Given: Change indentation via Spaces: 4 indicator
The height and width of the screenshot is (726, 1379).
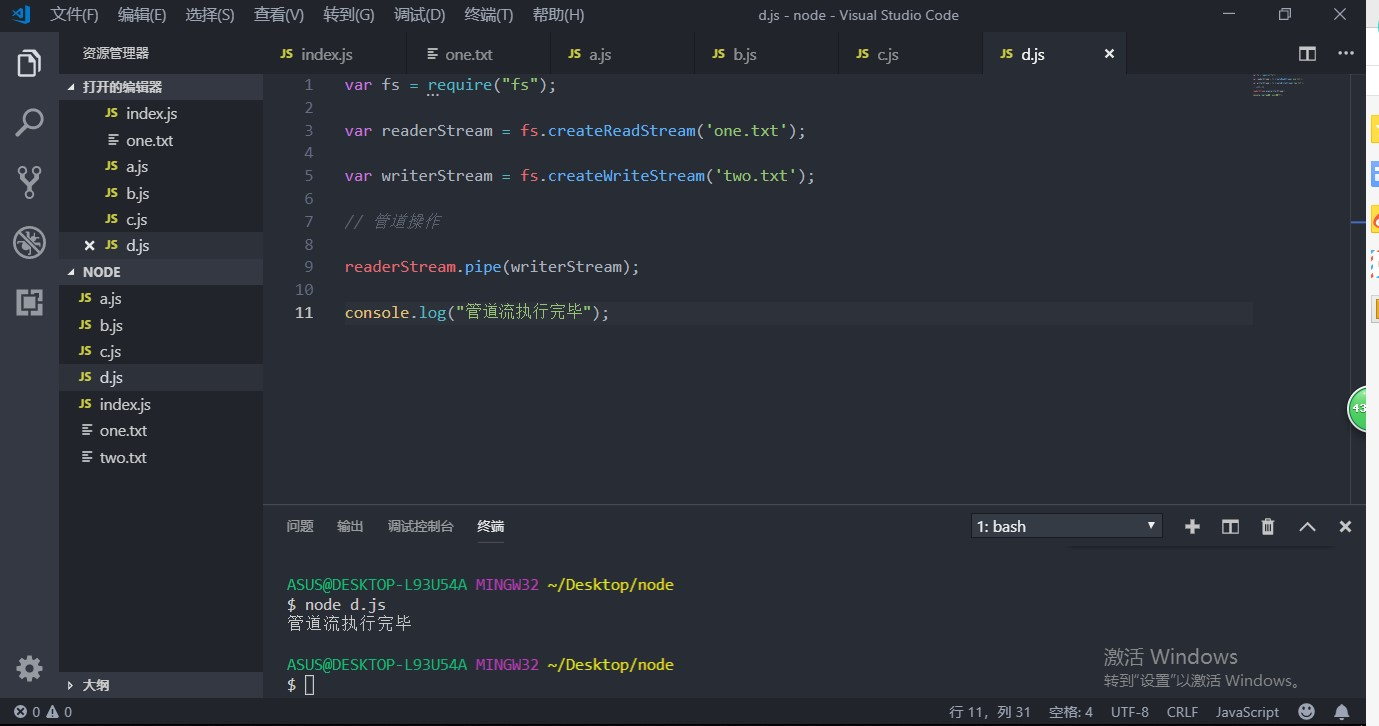Looking at the screenshot, I should click(1071, 712).
